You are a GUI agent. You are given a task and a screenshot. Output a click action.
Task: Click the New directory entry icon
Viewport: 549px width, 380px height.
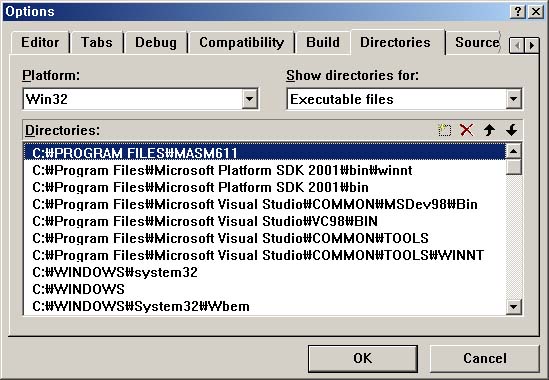[x=444, y=130]
